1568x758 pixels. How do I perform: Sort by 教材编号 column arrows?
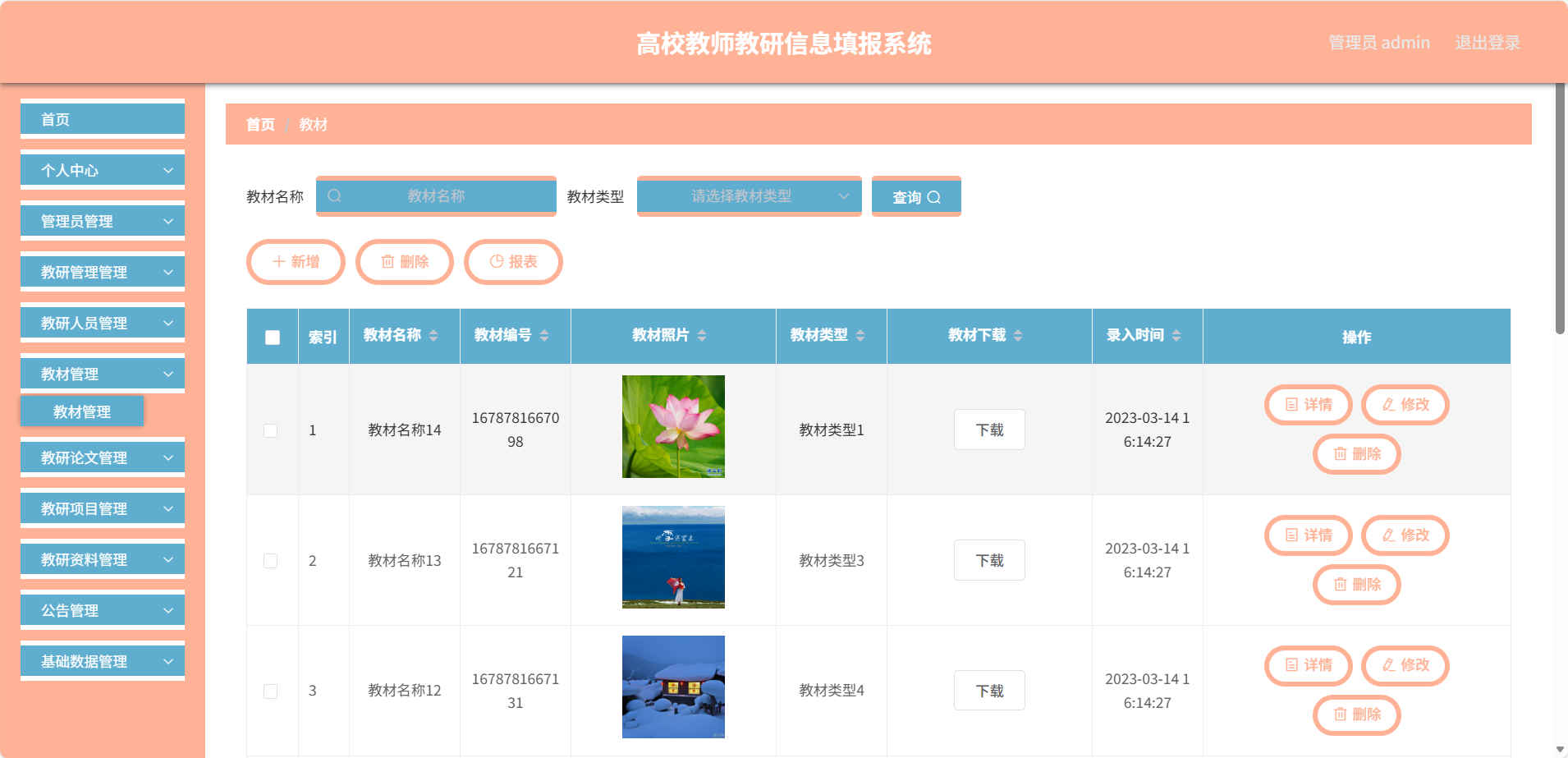point(544,335)
